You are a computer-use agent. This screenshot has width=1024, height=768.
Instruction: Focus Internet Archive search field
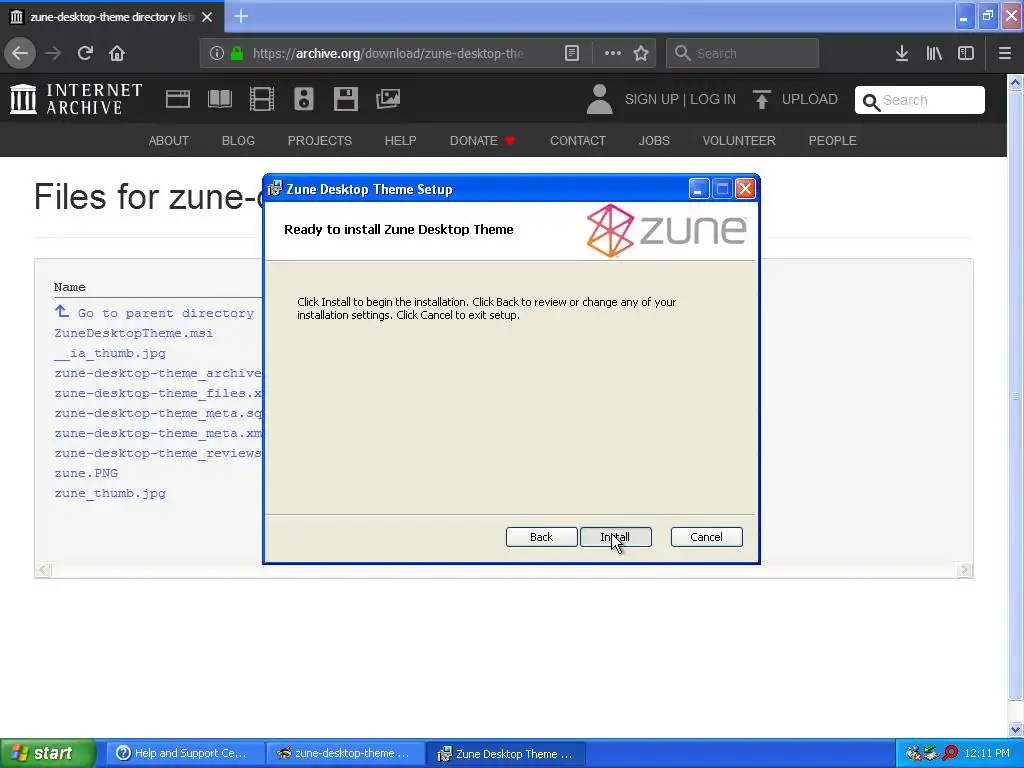click(920, 100)
